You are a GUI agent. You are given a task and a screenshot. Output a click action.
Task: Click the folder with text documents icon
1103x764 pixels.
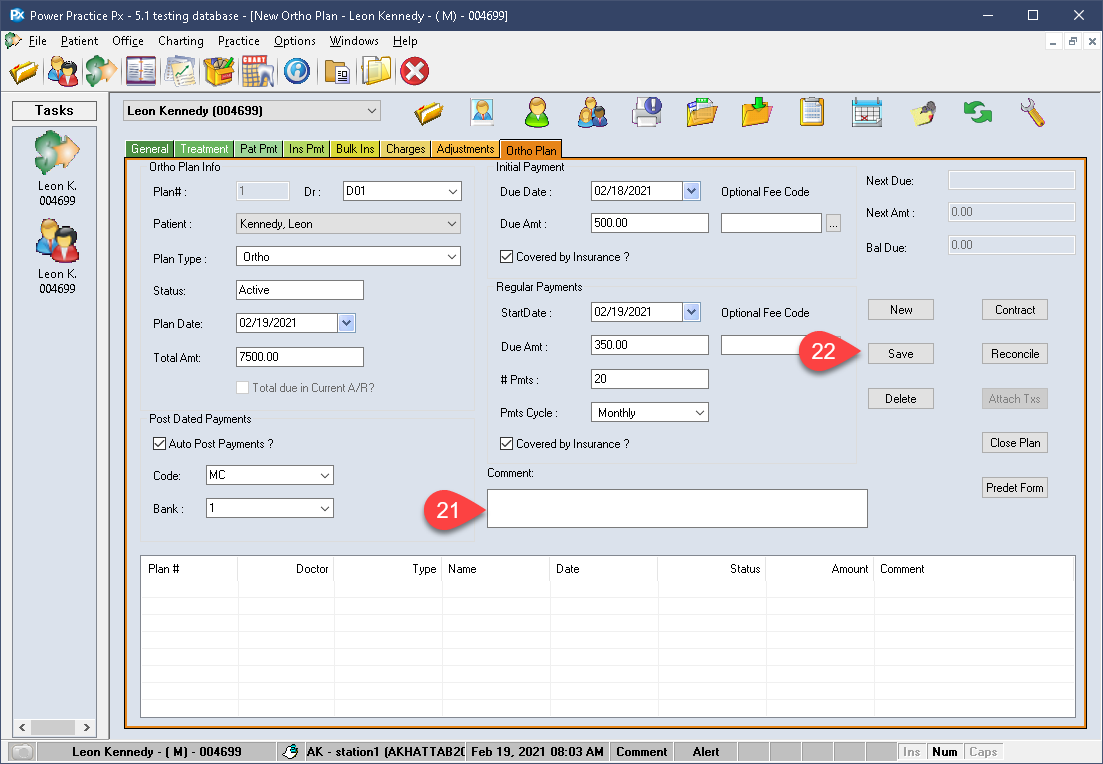click(701, 113)
